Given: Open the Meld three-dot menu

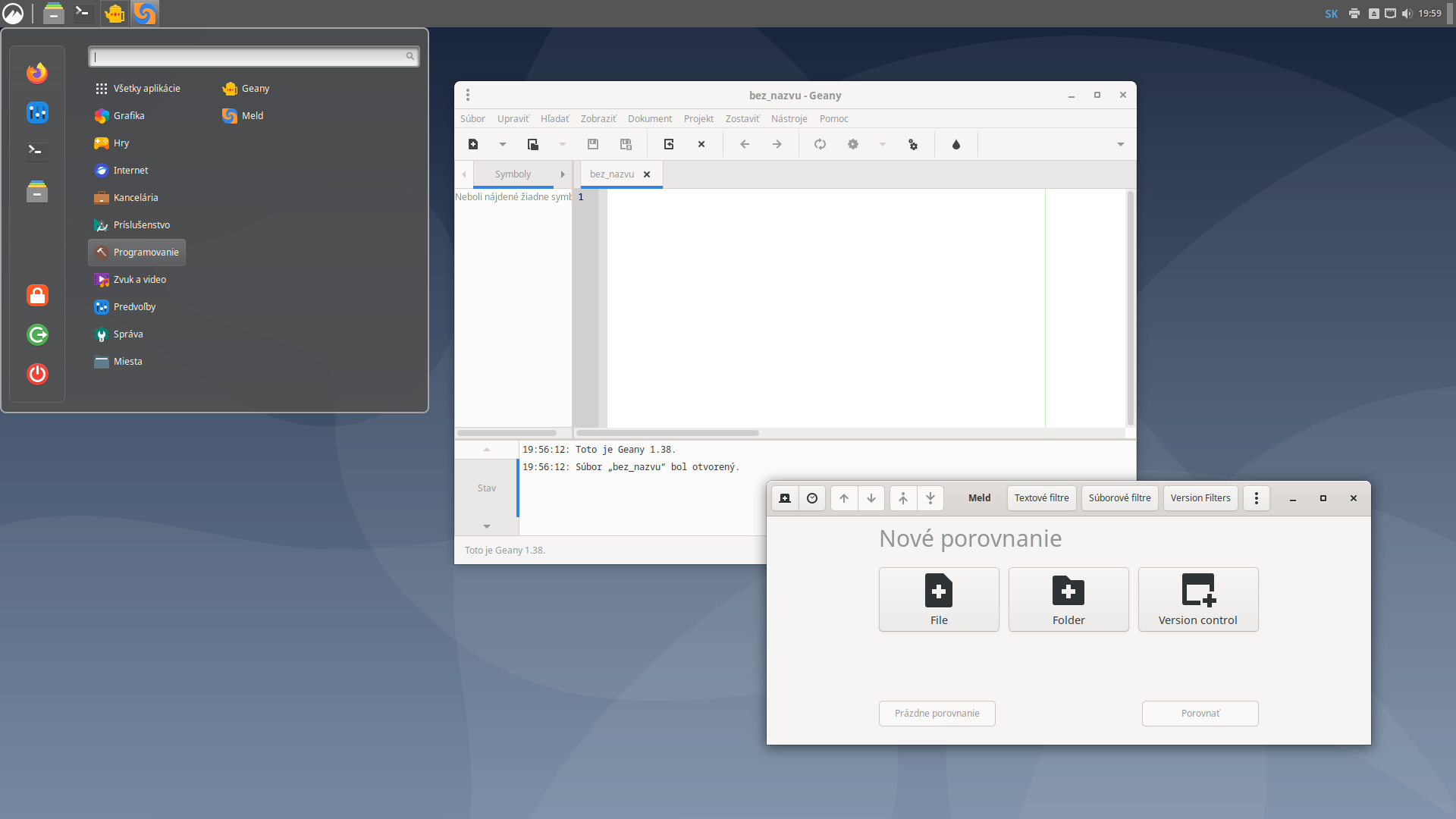Looking at the screenshot, I should (1257, 498).
